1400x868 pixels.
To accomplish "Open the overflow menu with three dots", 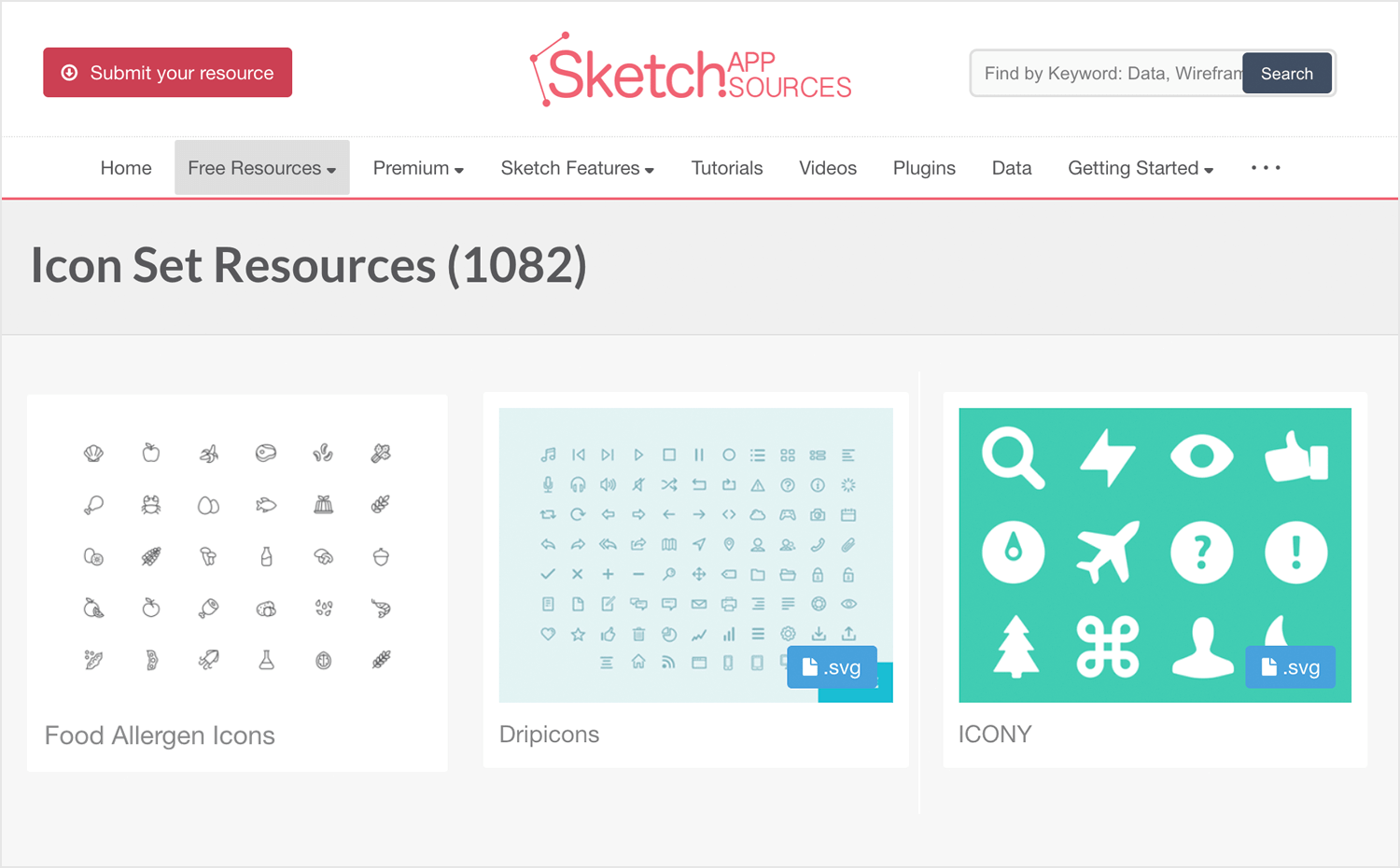I will (x=1265, y=167).
